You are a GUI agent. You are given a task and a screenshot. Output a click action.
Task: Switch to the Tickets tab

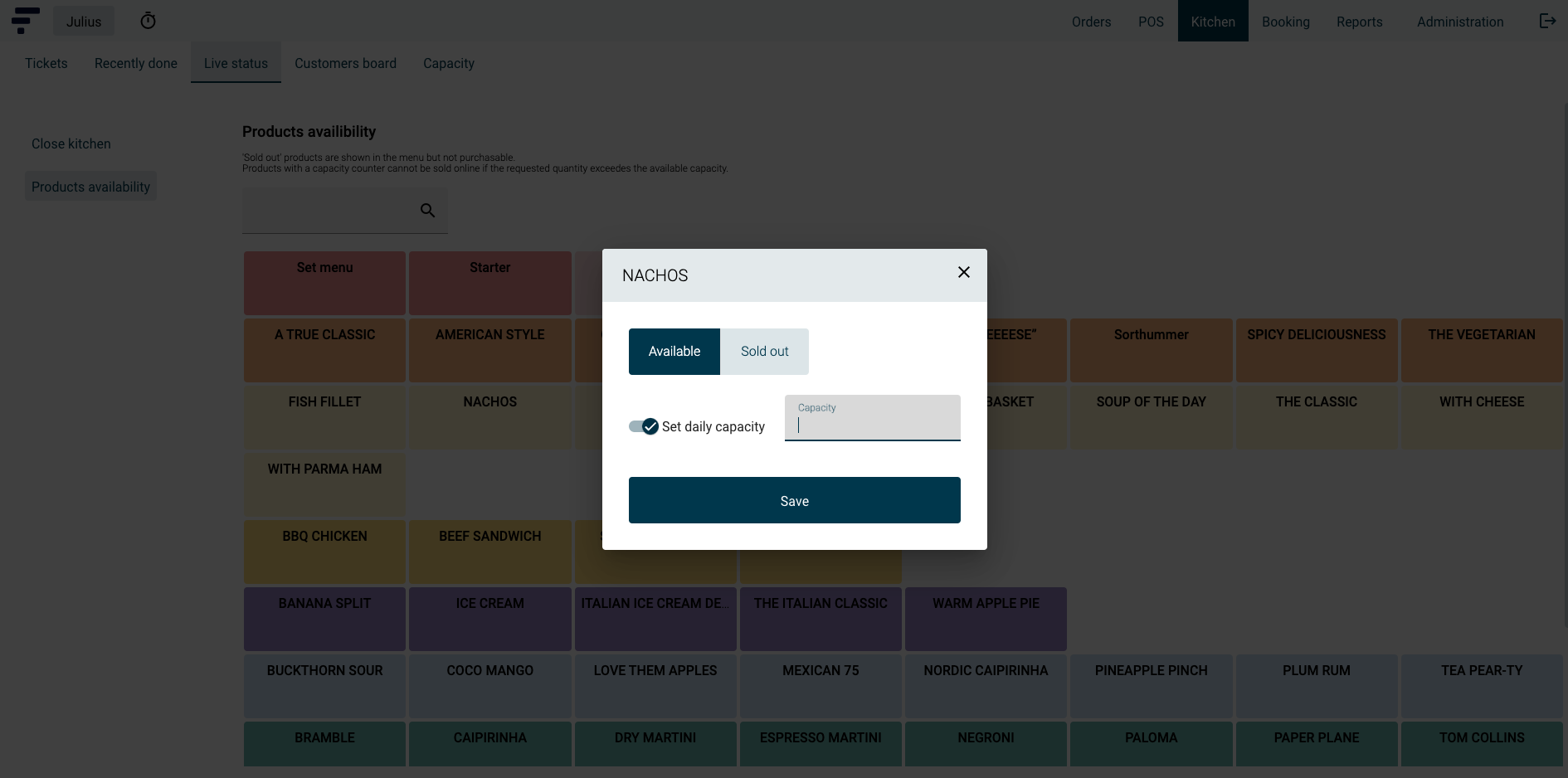click(x=46, y=63)
